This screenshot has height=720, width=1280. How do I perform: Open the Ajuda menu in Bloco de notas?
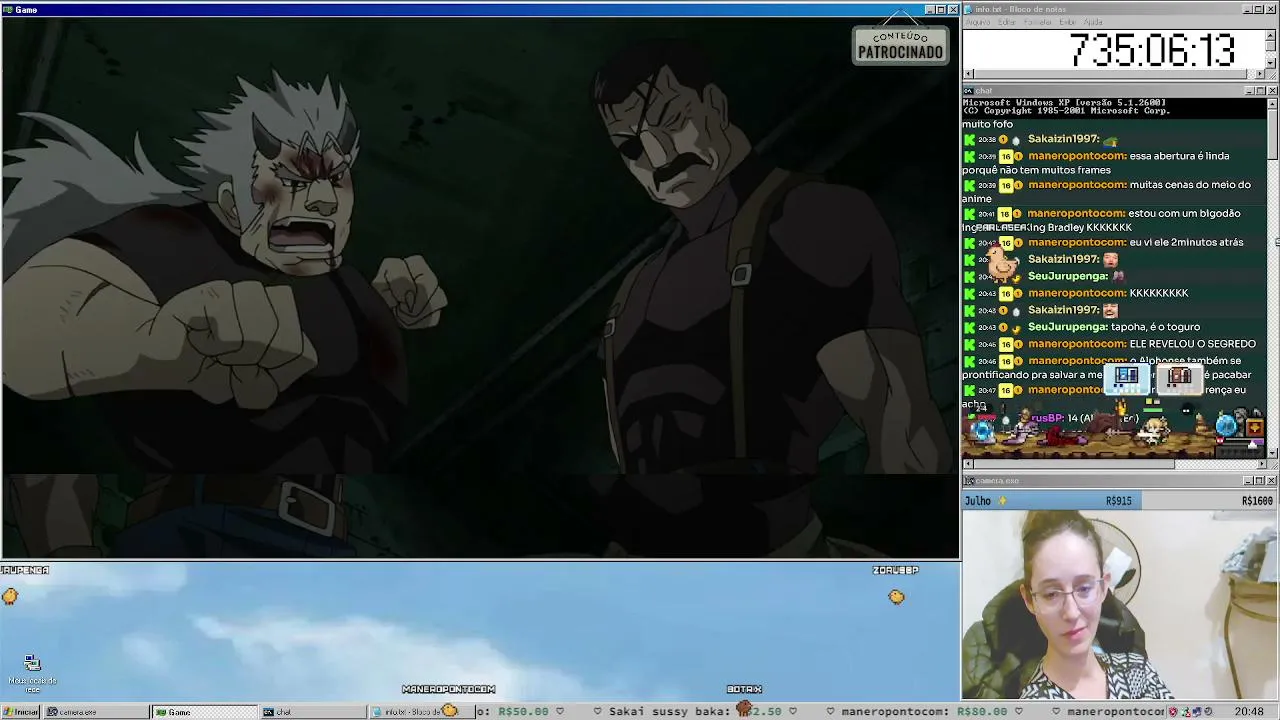click(x=1093, y=22)
